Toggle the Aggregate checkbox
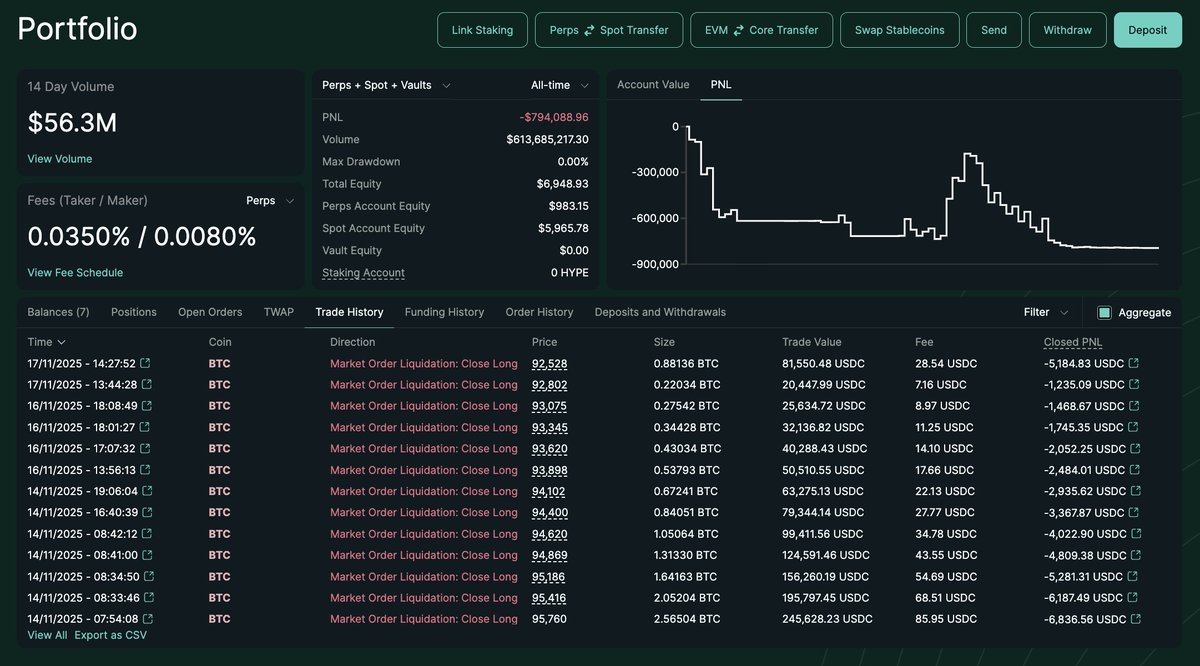The image size is (1200, 666). tap(1104, 312)
